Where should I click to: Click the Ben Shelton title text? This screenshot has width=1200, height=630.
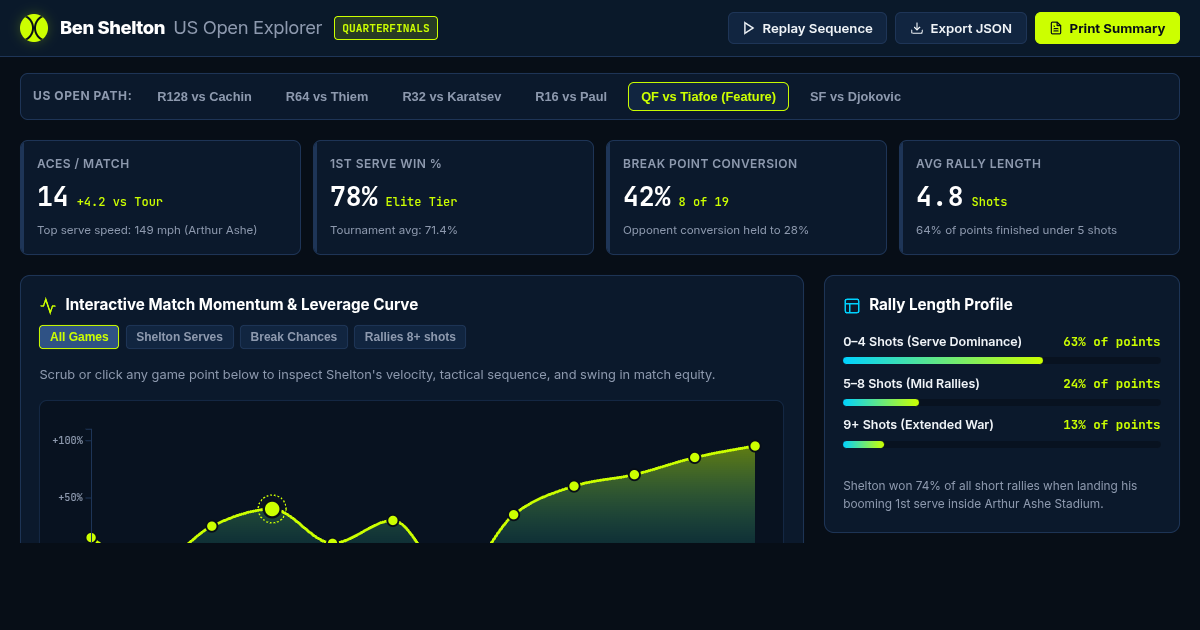click(112, 28)
